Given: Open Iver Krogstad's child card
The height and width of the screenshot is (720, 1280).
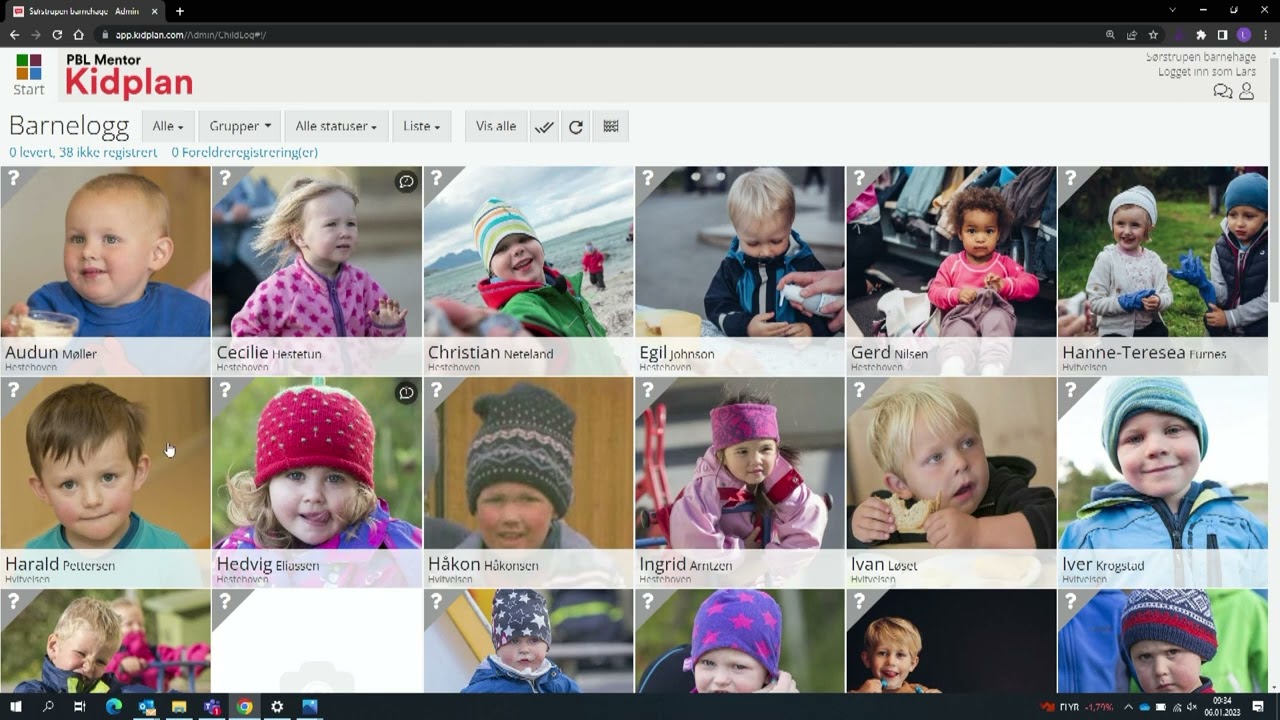Looking at the screenshot, I should click(1163, 482).
